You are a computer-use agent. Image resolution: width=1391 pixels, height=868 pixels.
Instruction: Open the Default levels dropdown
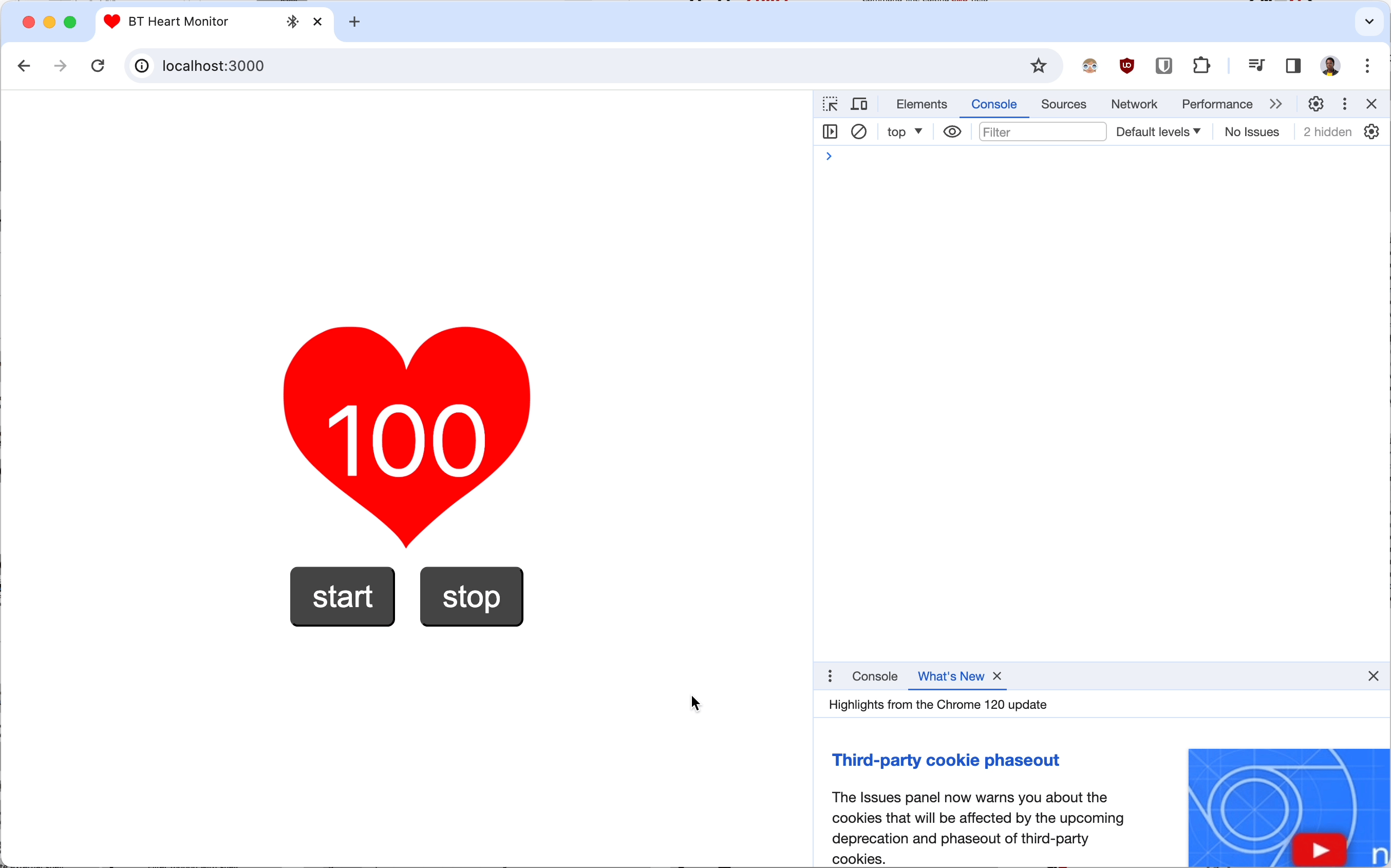tap(1157, 131)
